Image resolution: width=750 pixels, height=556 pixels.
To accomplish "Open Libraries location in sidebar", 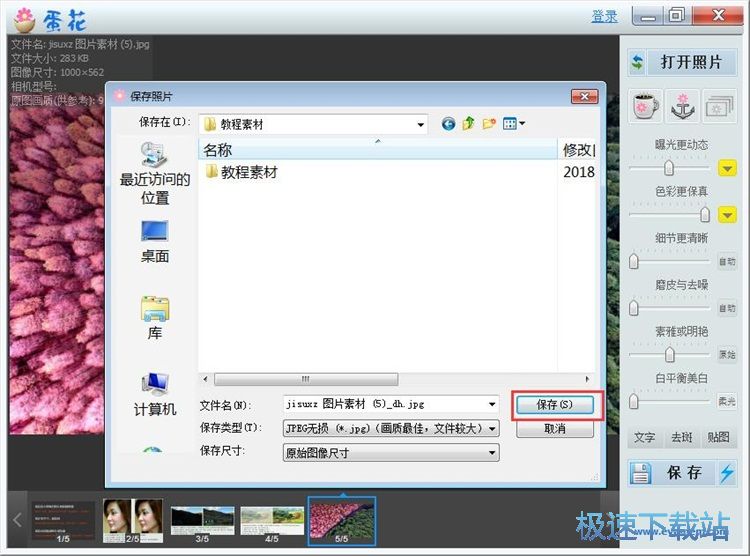I will pyautogui.click(x=154, y=317).
